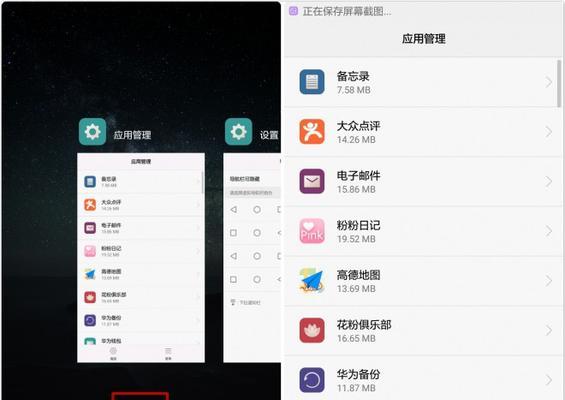Screen dimensions: 565x400
Task: Tap the 大众点评 orange app icon
Action: (x=312, y=132)
